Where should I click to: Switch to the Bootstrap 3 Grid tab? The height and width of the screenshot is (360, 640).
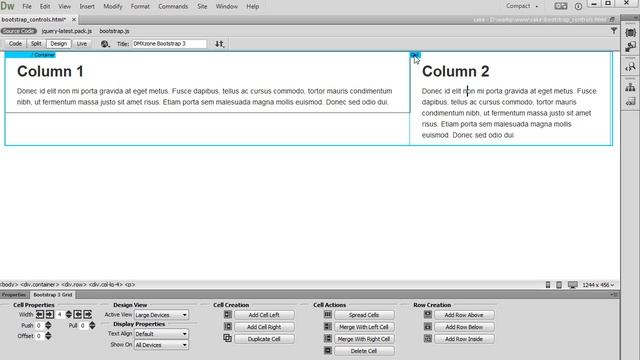click(x=53, y=295)
